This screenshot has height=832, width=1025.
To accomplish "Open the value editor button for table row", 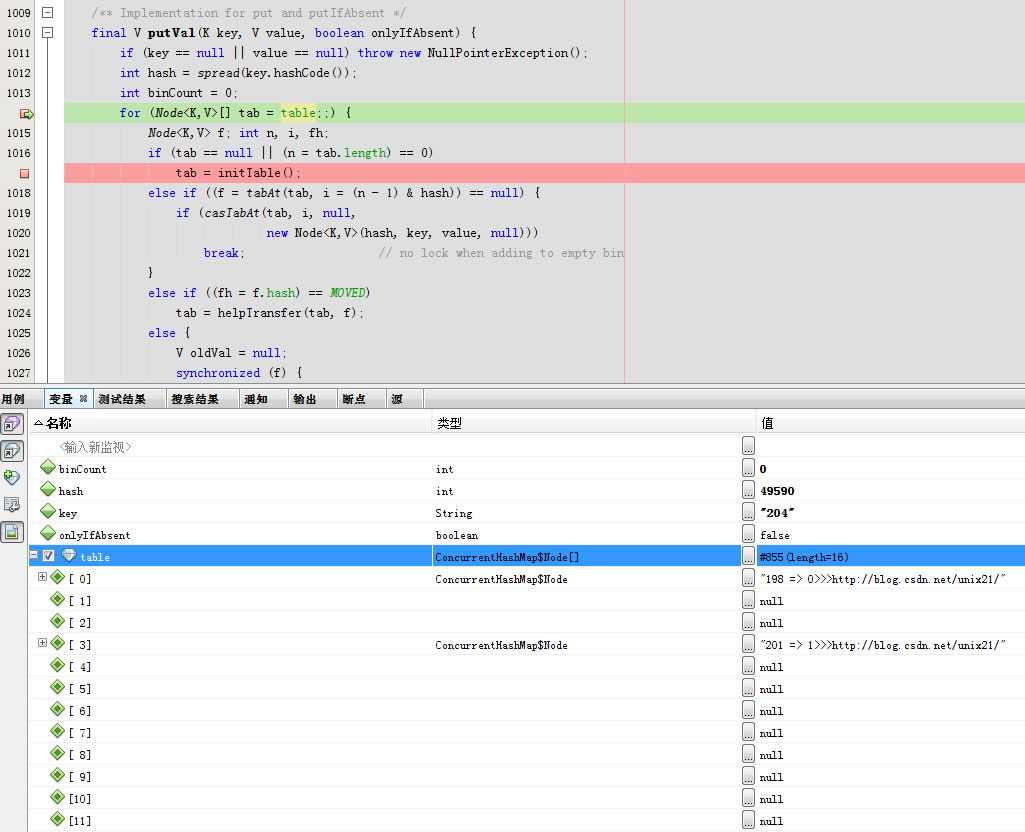I will click(x=748, y=556).
